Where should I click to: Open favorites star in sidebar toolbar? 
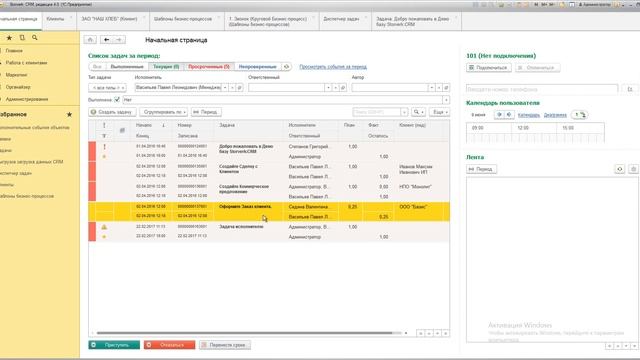[9, 38]
